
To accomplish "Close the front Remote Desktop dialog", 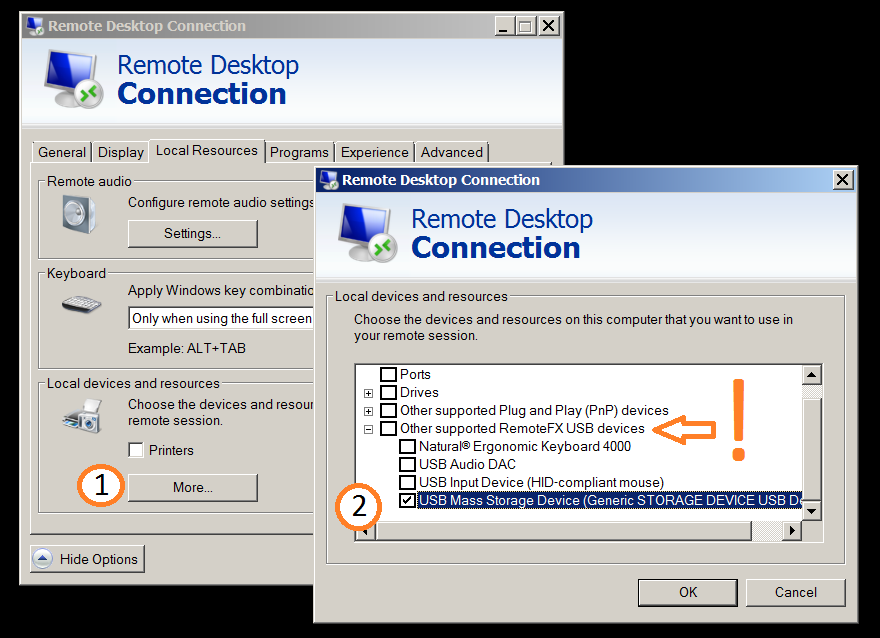I will [x=842, y=180].
